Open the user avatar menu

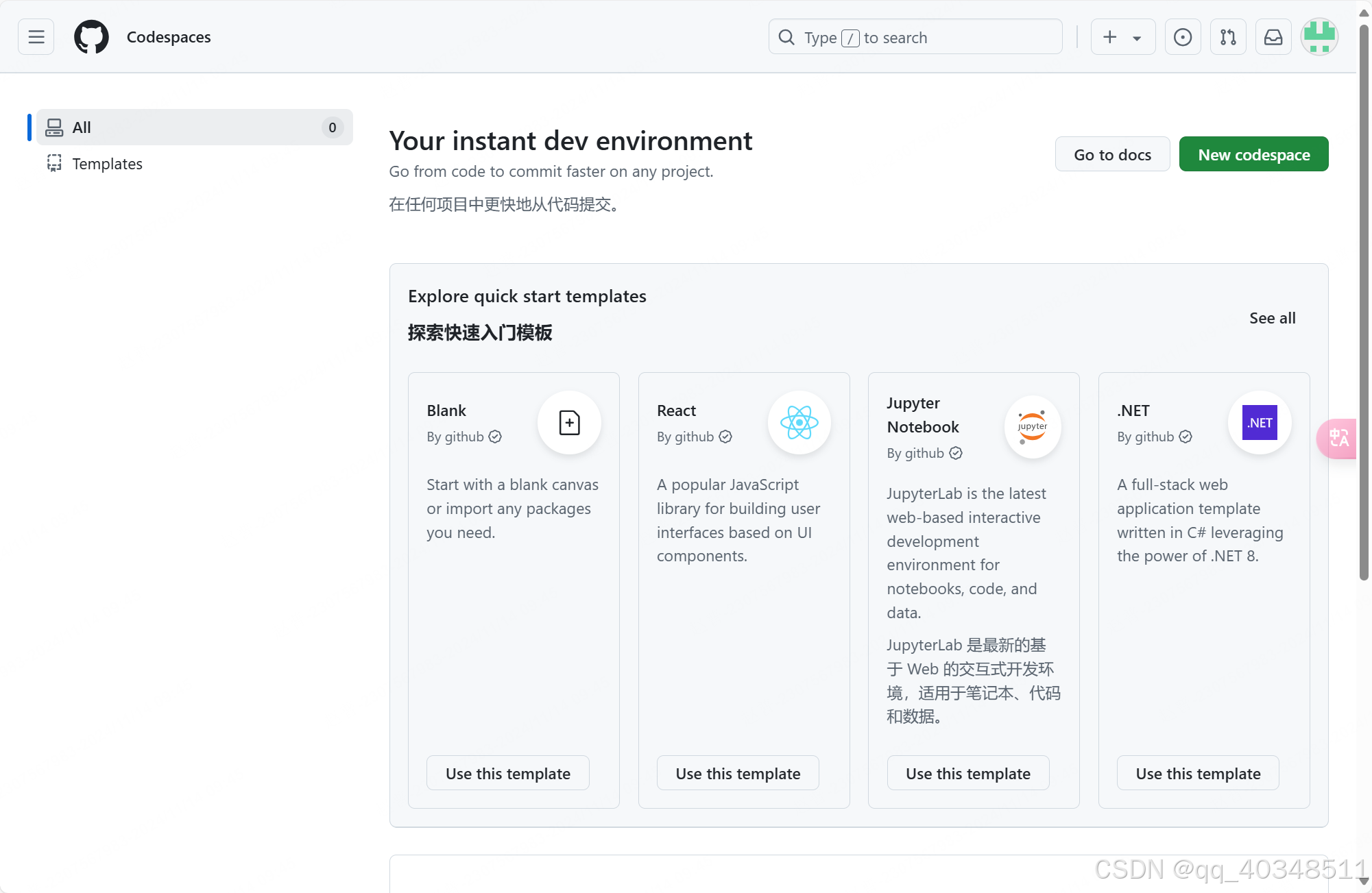(1319, 37)
